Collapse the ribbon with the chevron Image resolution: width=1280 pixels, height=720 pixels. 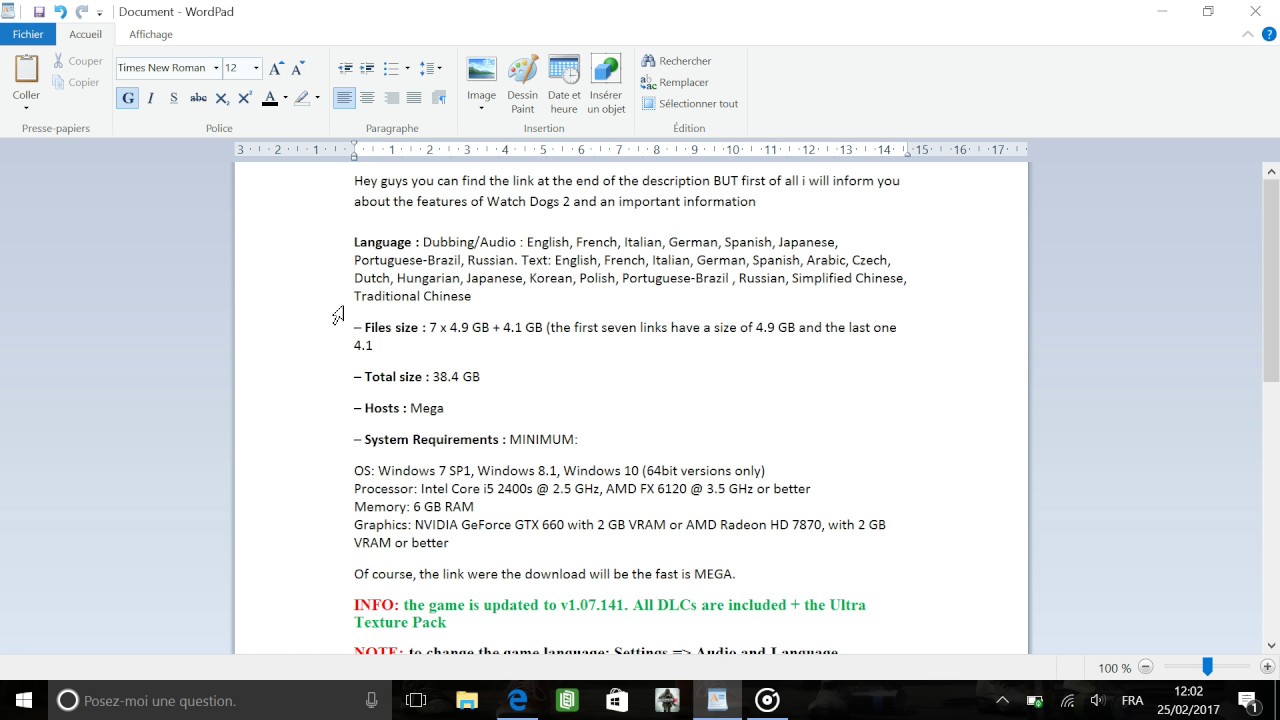[x=1247, y=34]
